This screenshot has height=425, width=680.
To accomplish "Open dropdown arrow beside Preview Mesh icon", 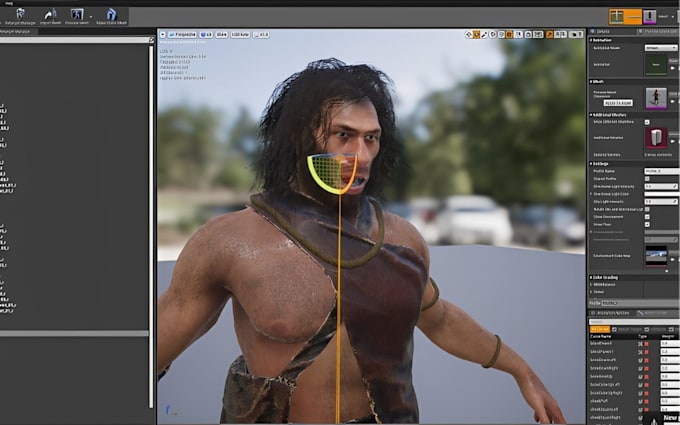I will pos(91,17).
